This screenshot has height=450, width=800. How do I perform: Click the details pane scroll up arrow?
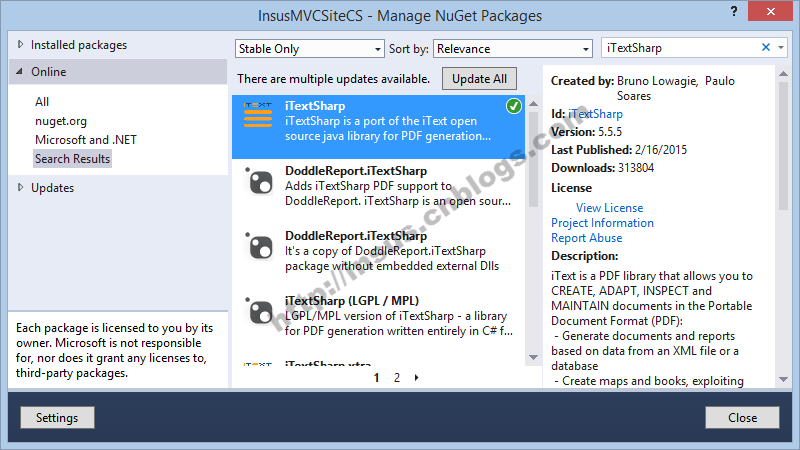(x=783, y=74)
